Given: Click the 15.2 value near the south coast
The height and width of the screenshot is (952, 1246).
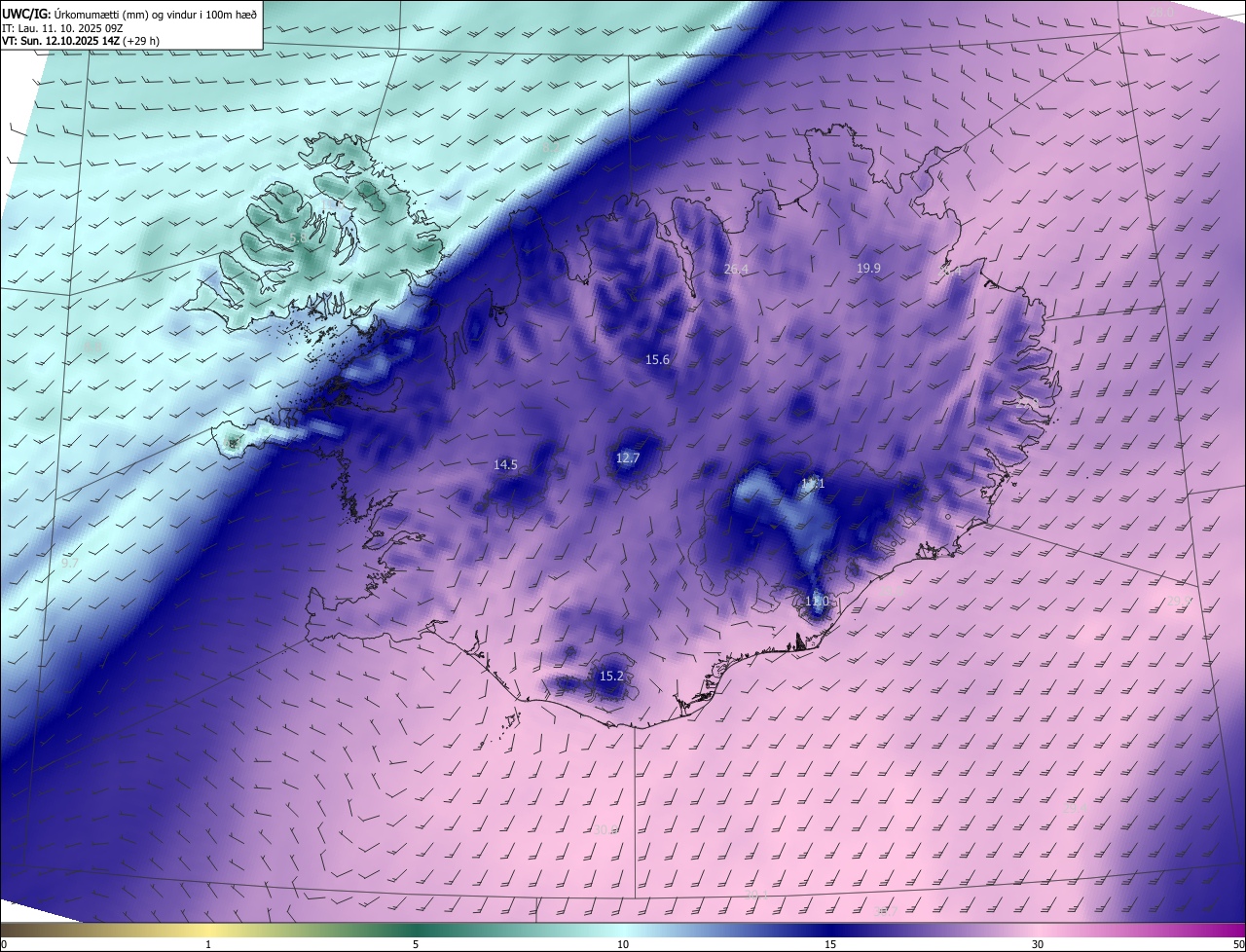Looking at the screenshot, I should tap(611, 676).
